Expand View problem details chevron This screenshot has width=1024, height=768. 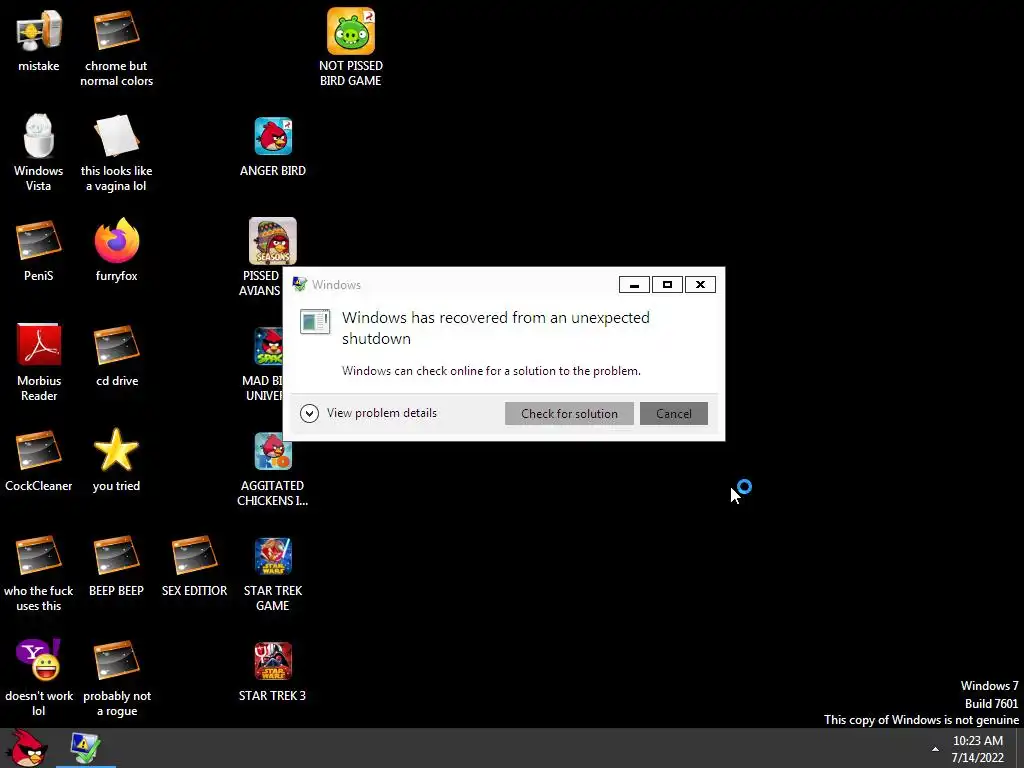click(x=309, y=413)
